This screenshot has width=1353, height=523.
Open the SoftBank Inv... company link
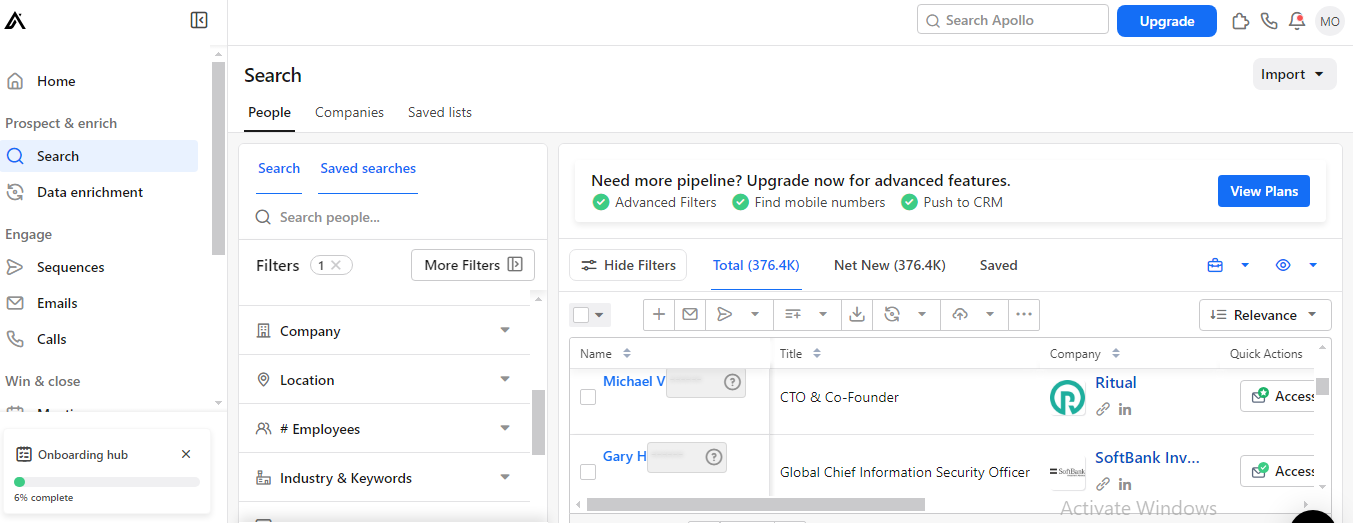[x=1147, y=457]
